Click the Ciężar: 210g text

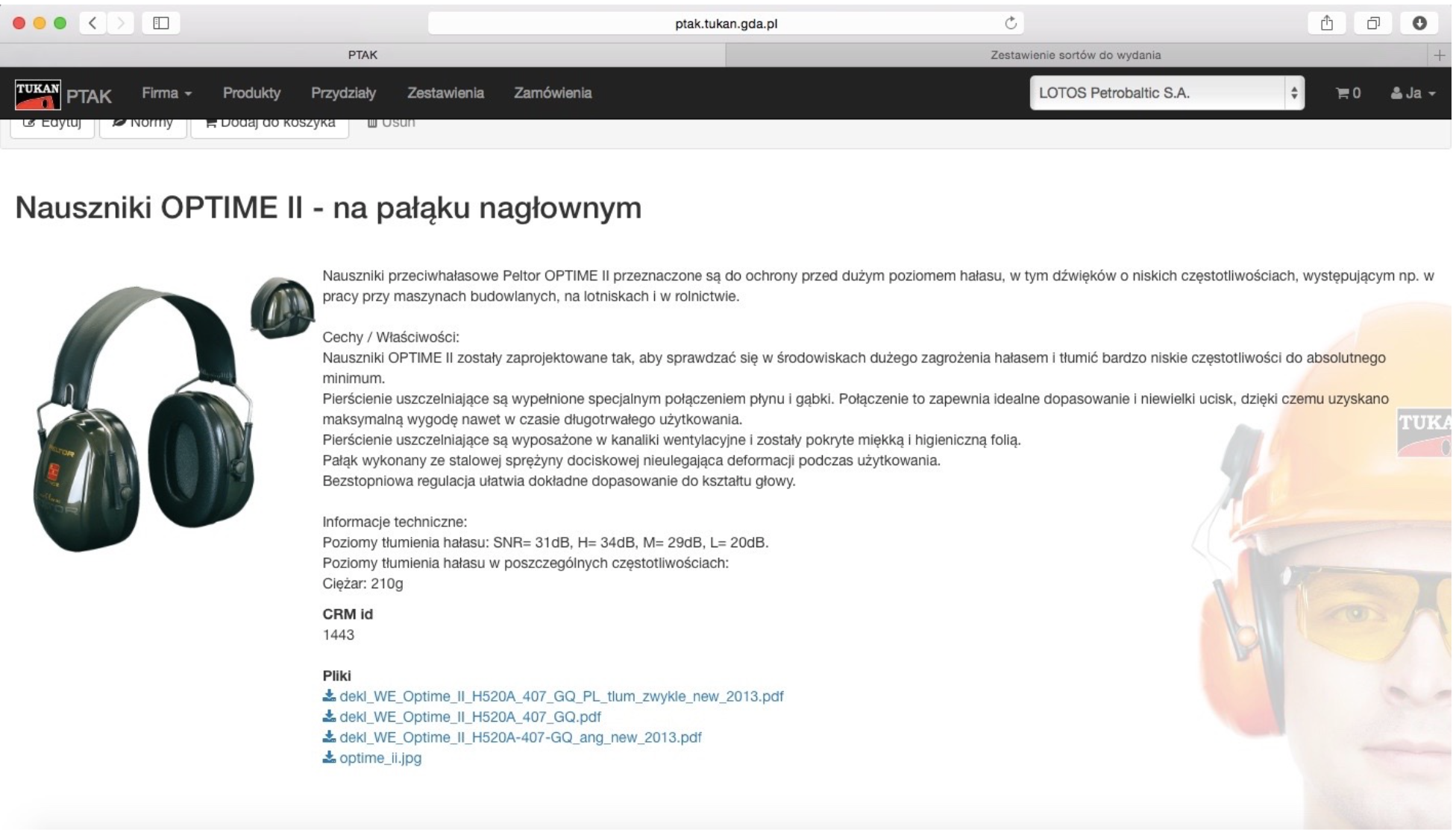coord(363,584)
